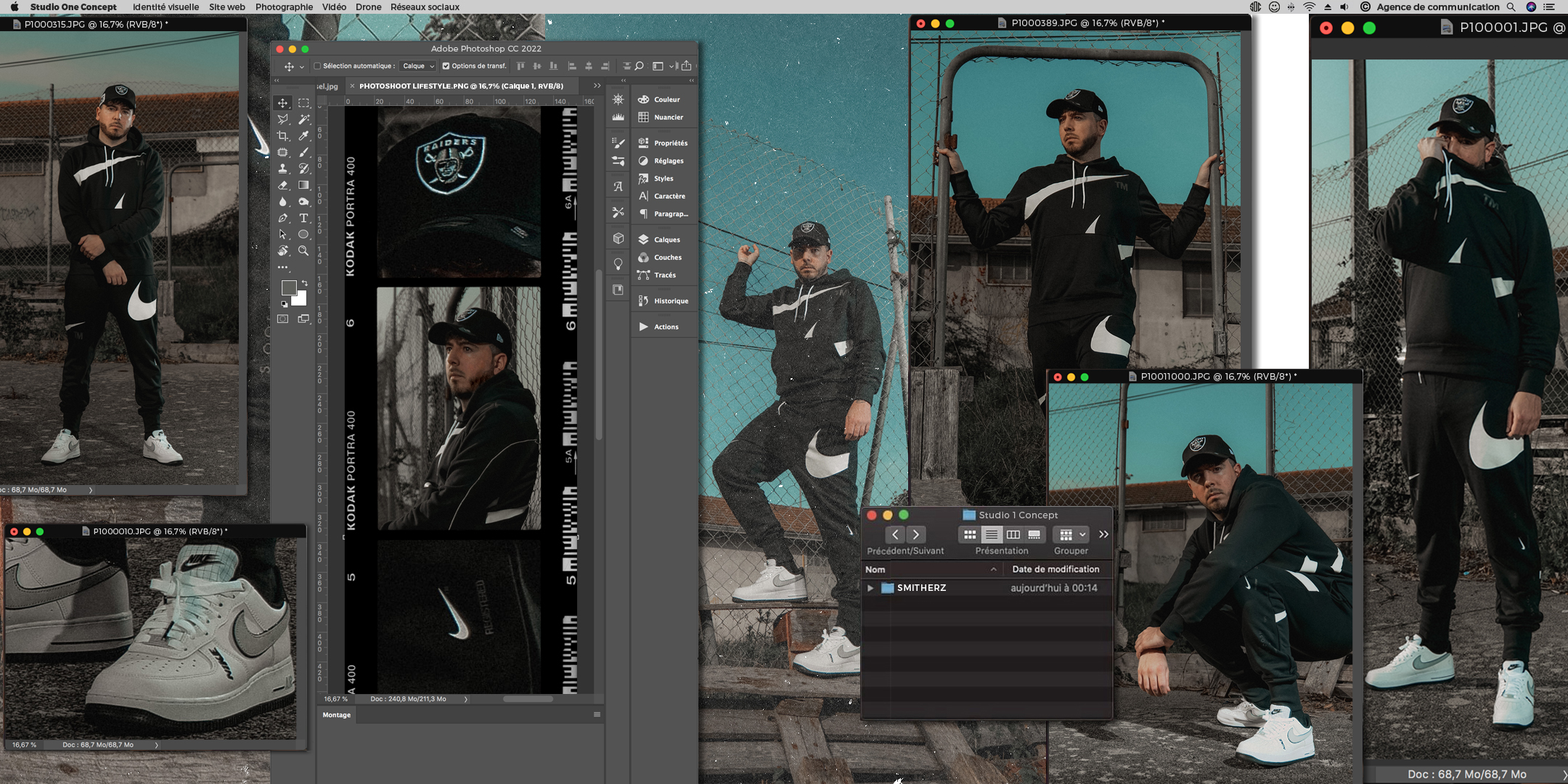The image size is (1568, 784).
Task: Open the Calque auto-select dropdown
Action: (418, 66)
